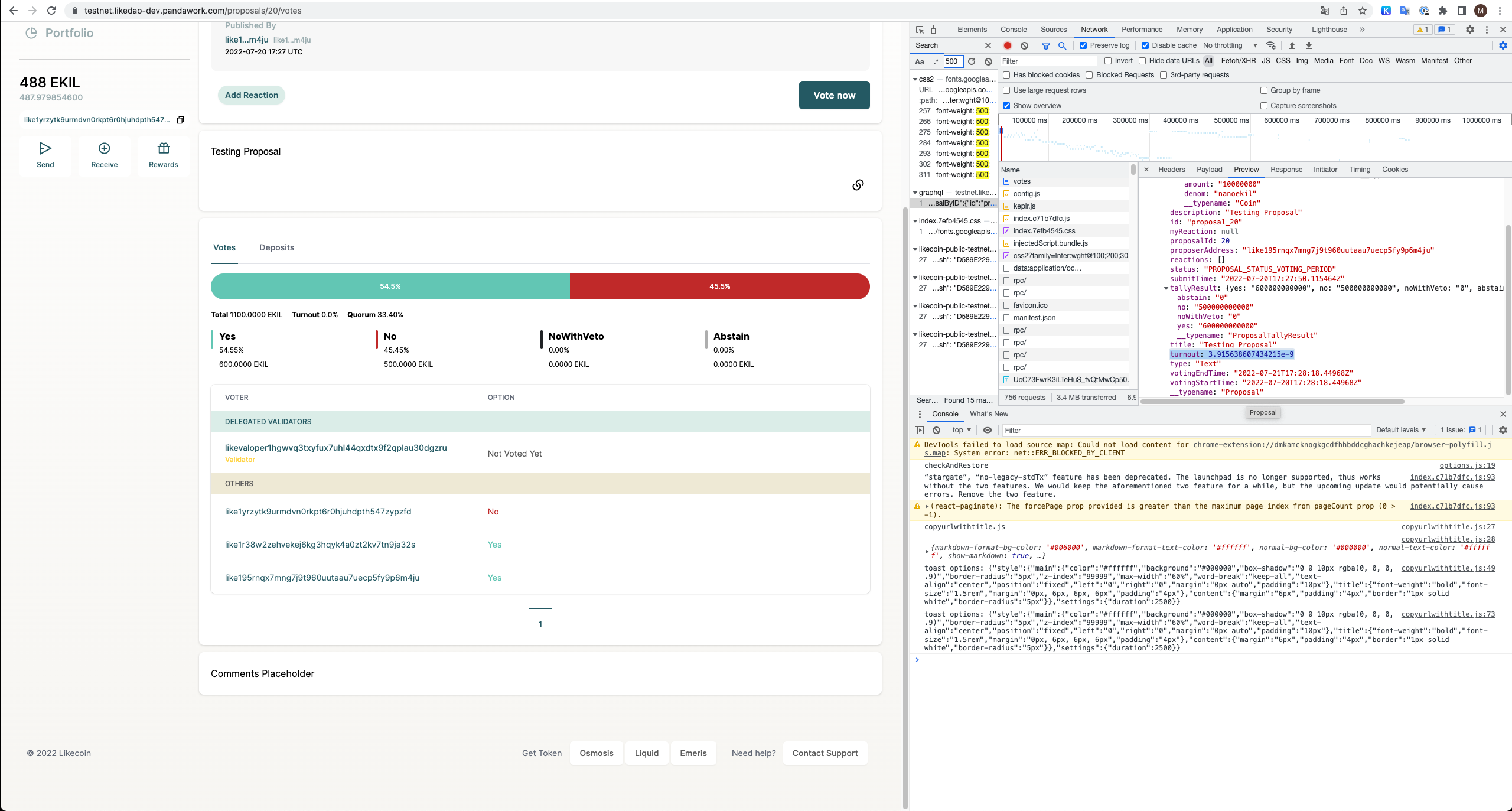This screenshot has height=811, width=1512.
Task: Stop recording network log with the red button
Action: (x=1008, y=45)
